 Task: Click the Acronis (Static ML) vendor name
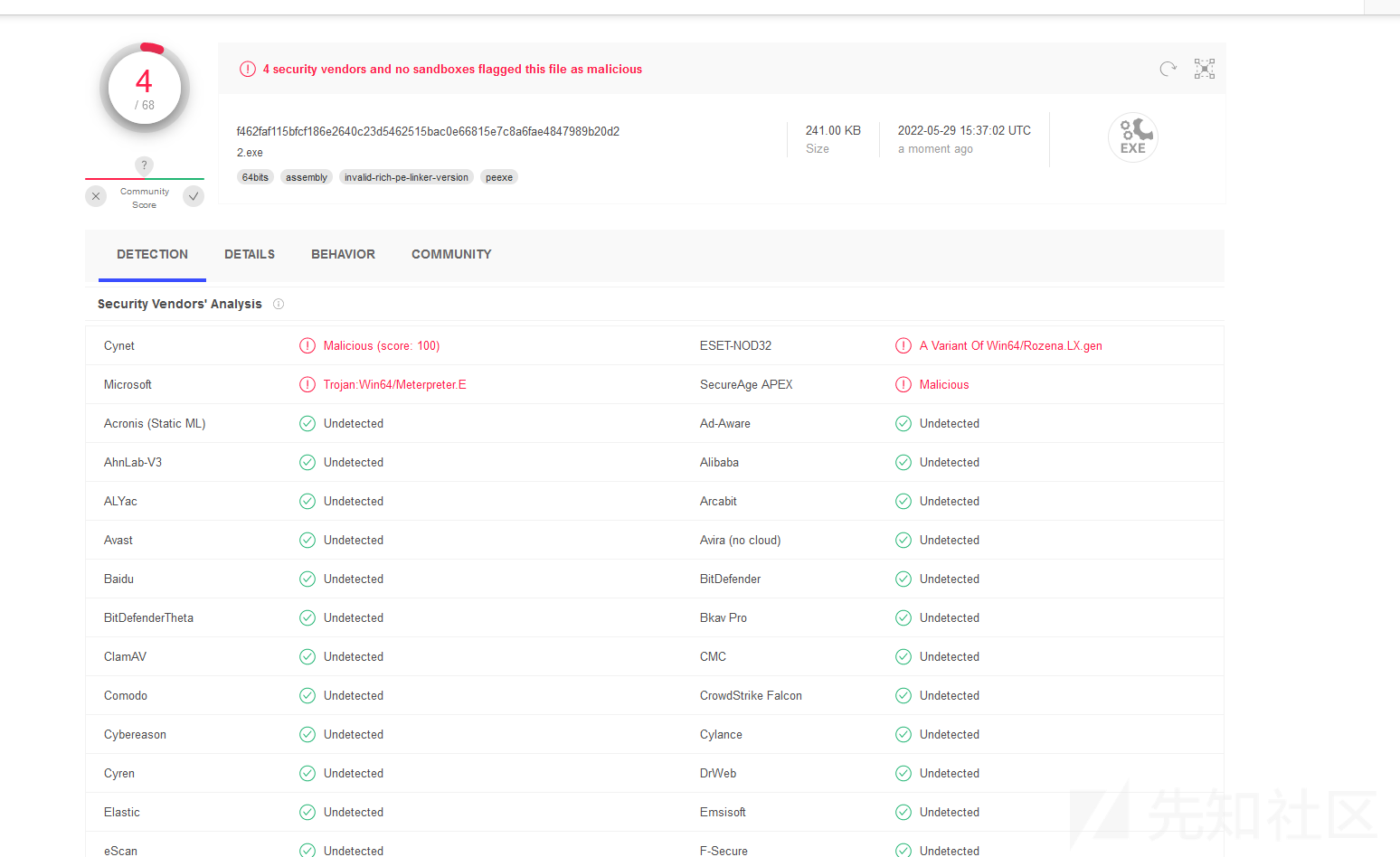[155, 423]
